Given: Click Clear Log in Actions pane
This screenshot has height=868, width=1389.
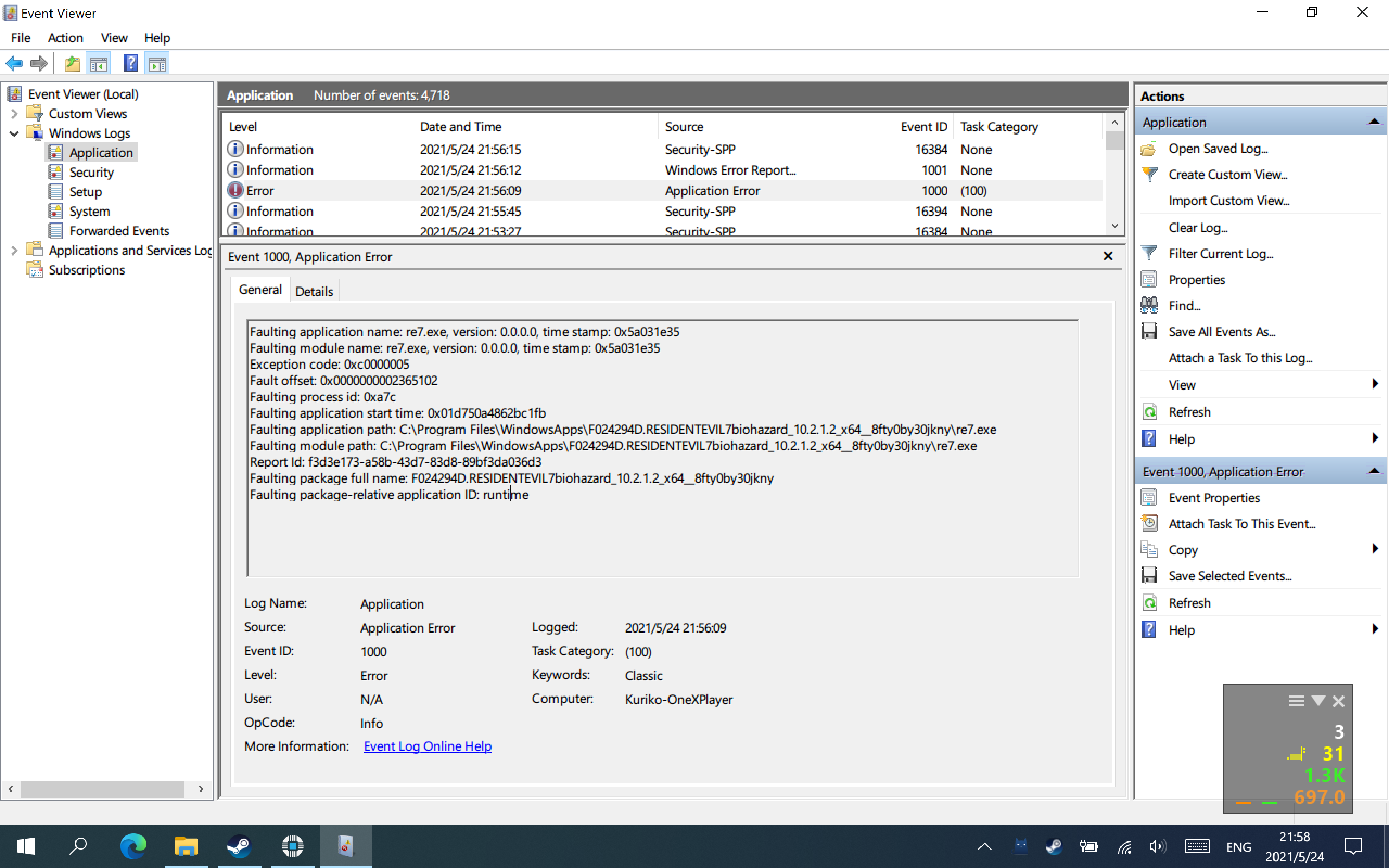Looking at the screenshot, I should point(1198,227).
